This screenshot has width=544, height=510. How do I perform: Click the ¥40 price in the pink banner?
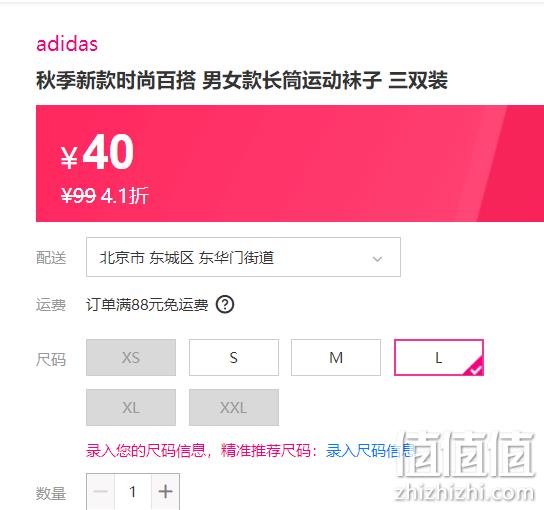97,152
